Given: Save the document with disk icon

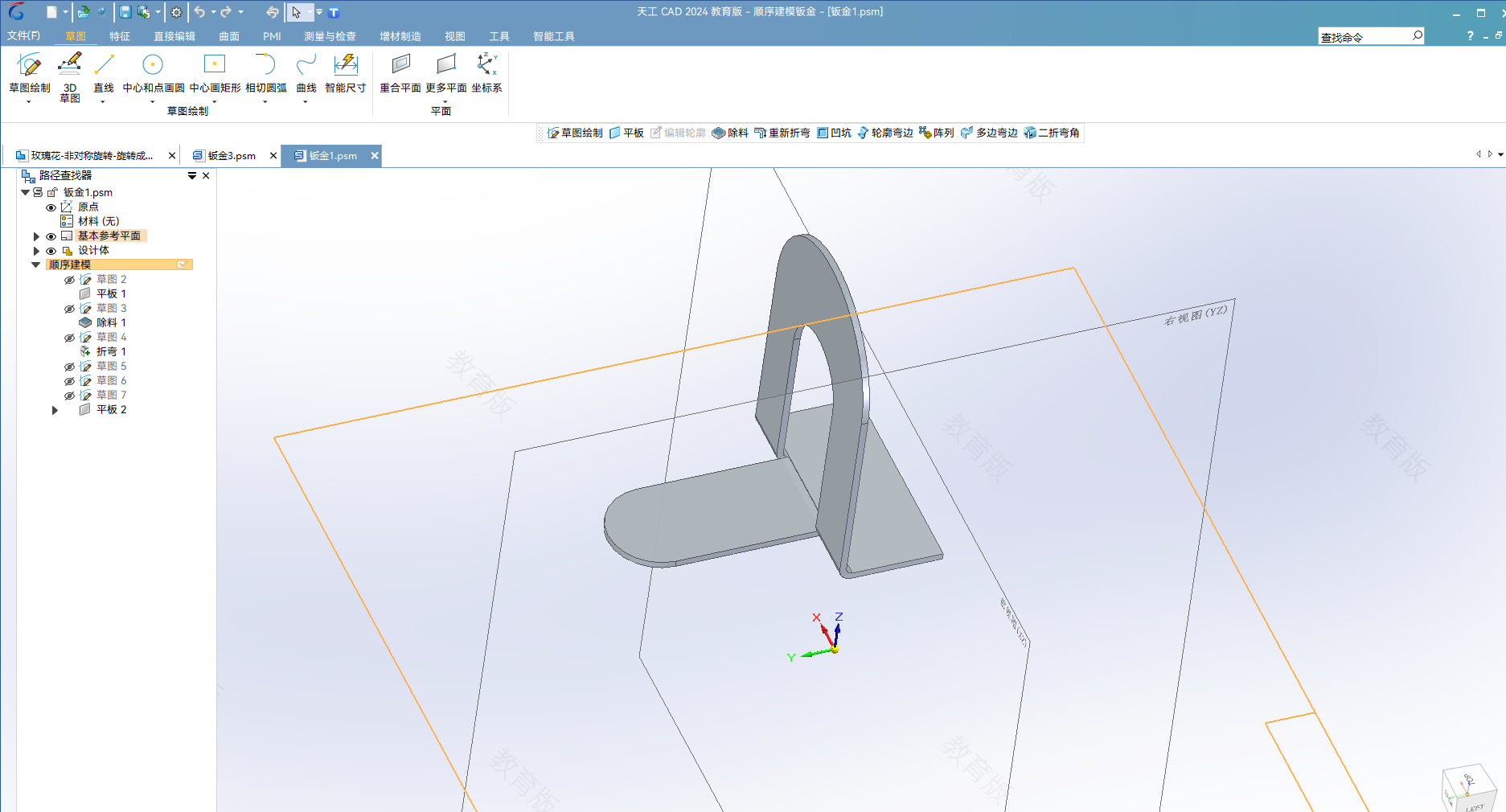Looking at the screenshot, I should point(125,12).
